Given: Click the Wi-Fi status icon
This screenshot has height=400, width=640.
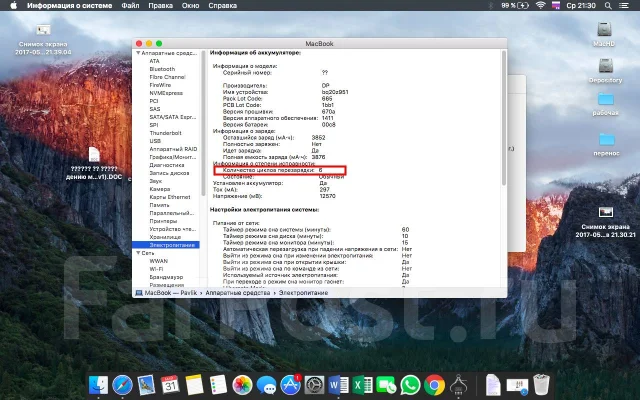Looking at the screenshot, I should (540, 5).
